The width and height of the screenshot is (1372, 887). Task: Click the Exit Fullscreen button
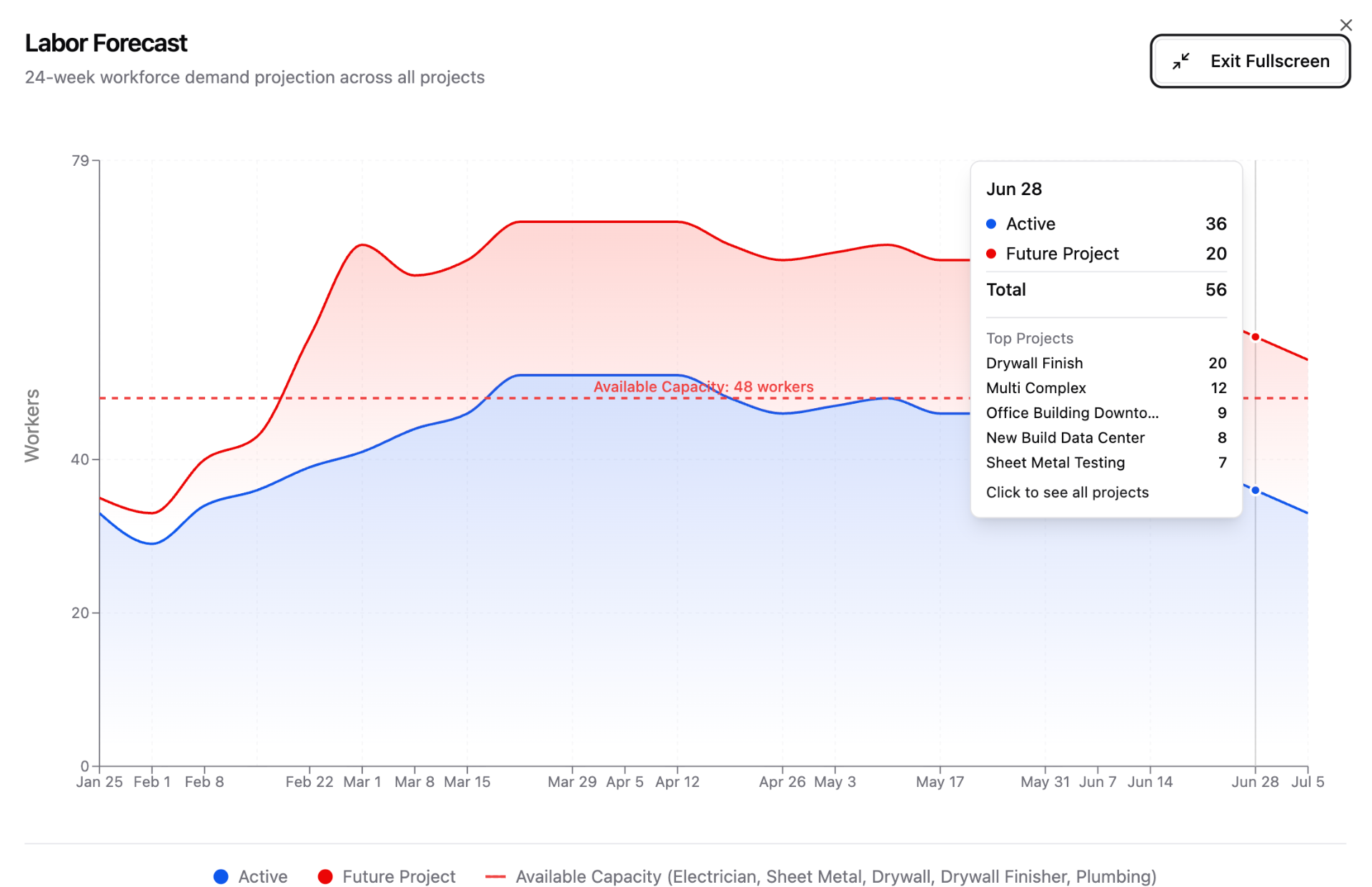point(1250,61)
